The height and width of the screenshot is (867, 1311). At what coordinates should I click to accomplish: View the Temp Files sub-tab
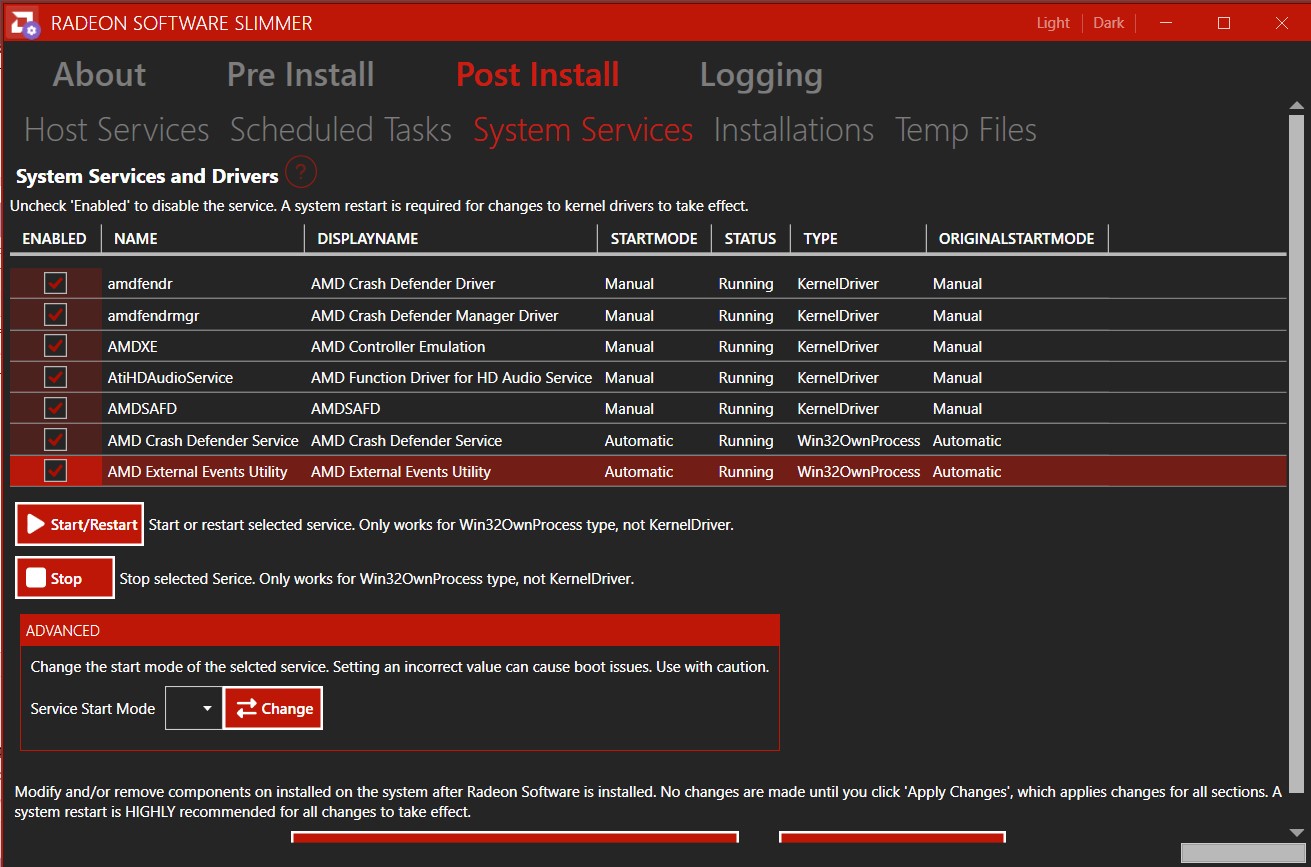(x=966, y=130)
